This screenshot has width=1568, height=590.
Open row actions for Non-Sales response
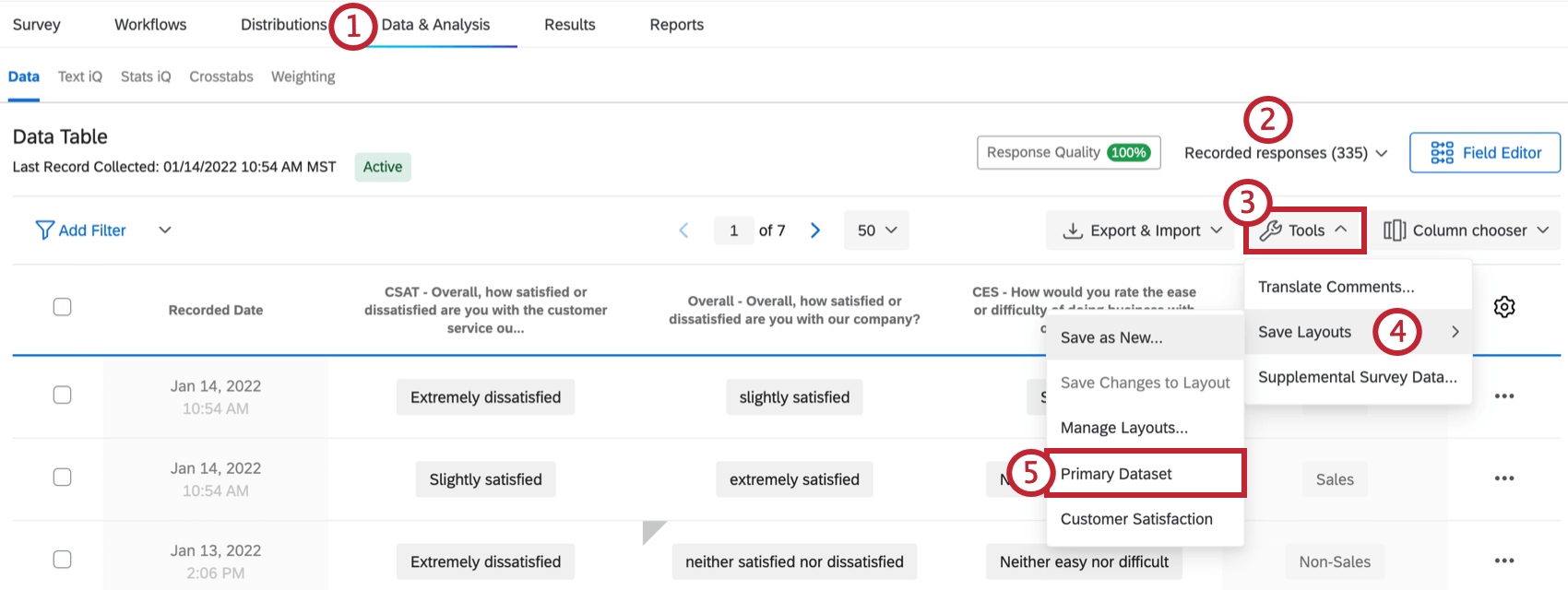[x=1504, y=560]
